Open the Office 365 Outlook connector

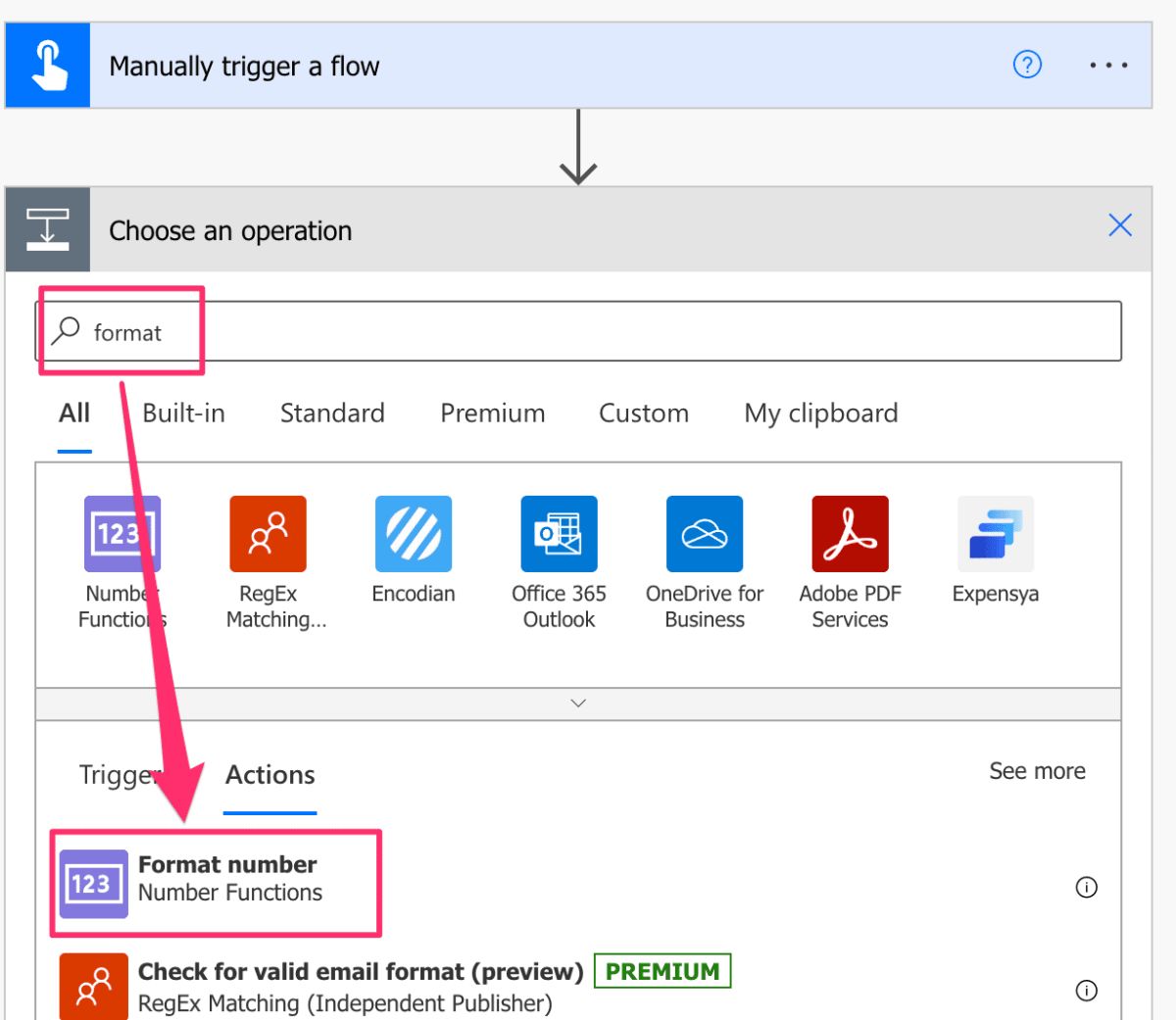coord(559,534)
